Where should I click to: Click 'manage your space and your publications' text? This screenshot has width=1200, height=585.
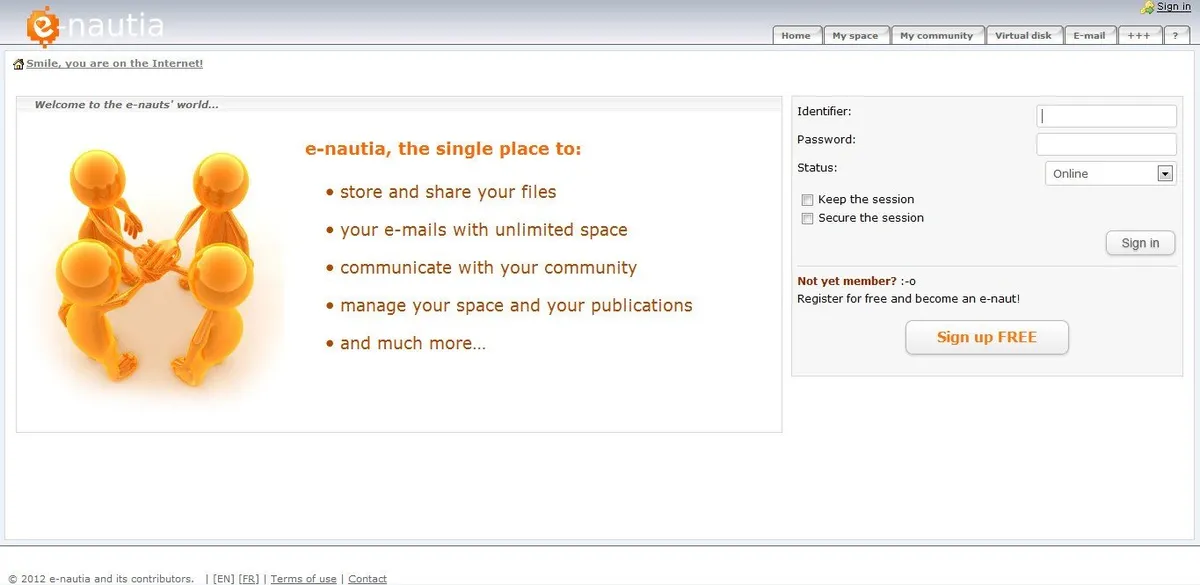point(516,306)
